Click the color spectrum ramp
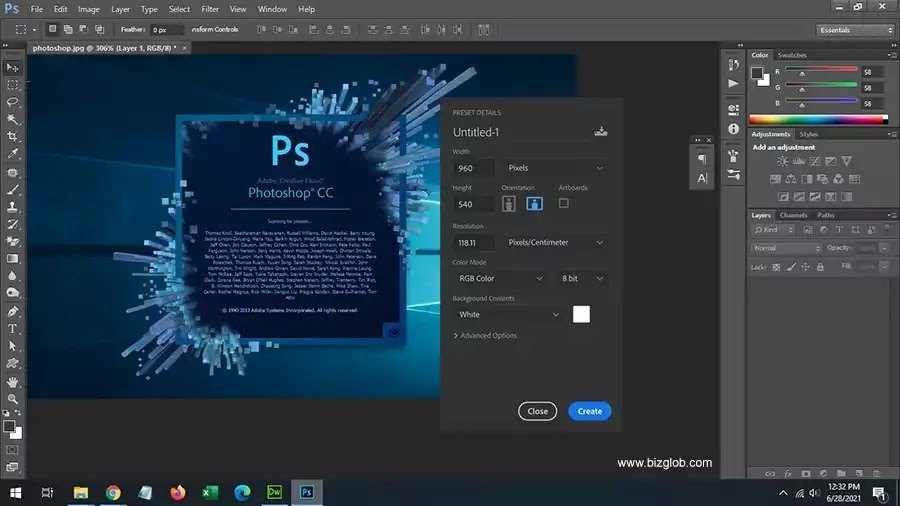This screenshot has width=900, height=506. point(818,119)
